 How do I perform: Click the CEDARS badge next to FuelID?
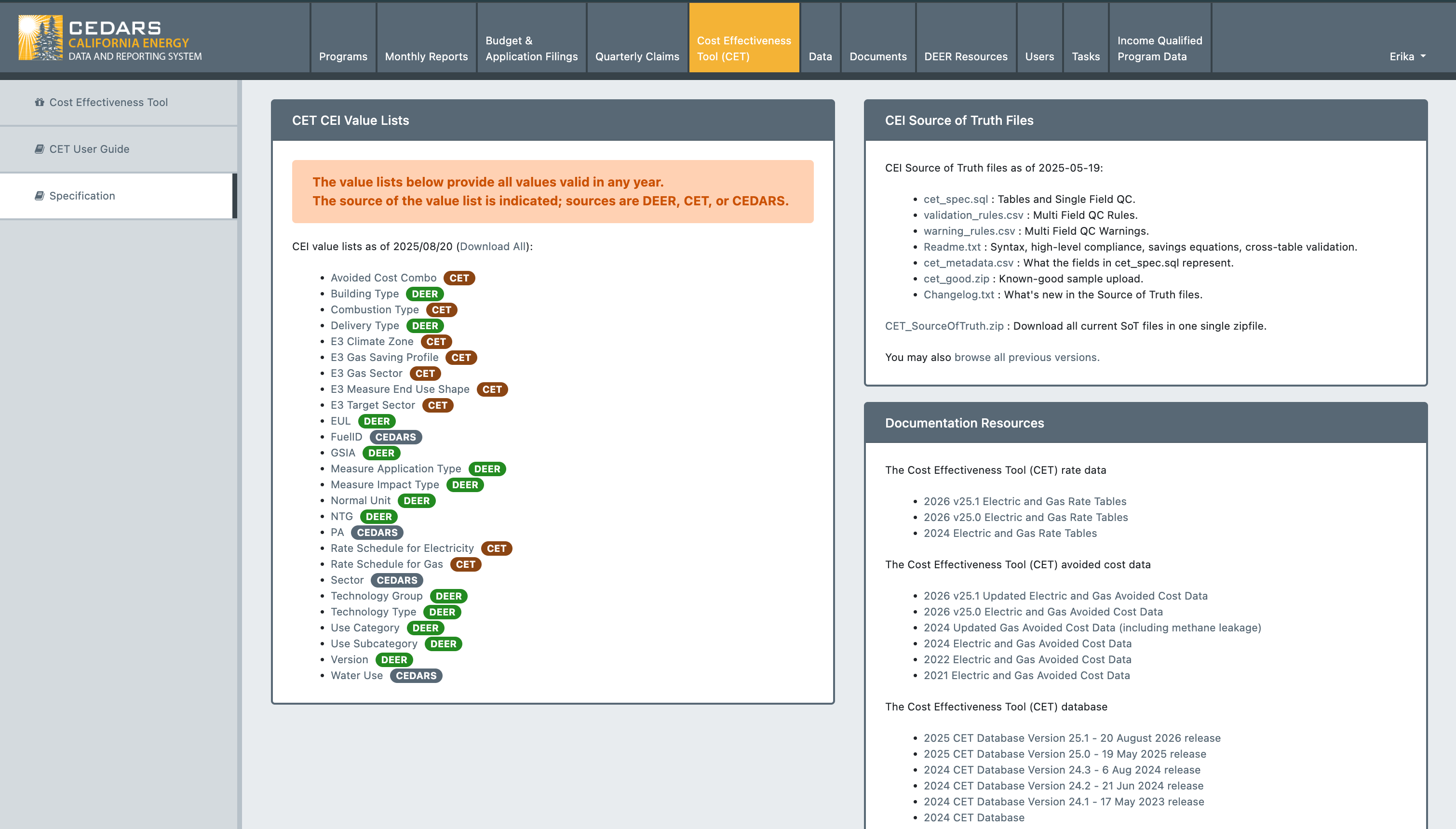coord(395,437)
